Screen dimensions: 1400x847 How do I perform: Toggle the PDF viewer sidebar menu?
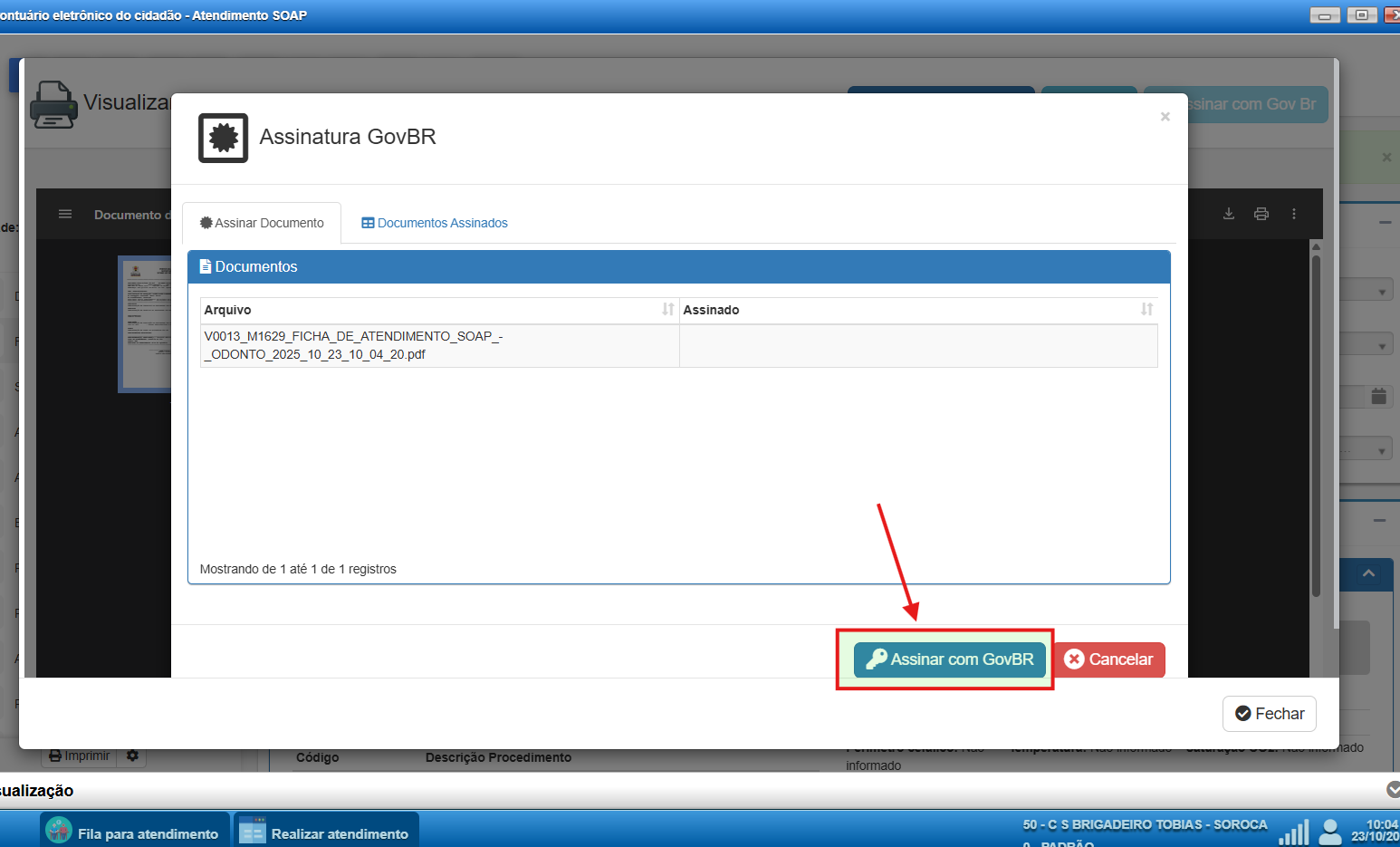pos(65,214)
